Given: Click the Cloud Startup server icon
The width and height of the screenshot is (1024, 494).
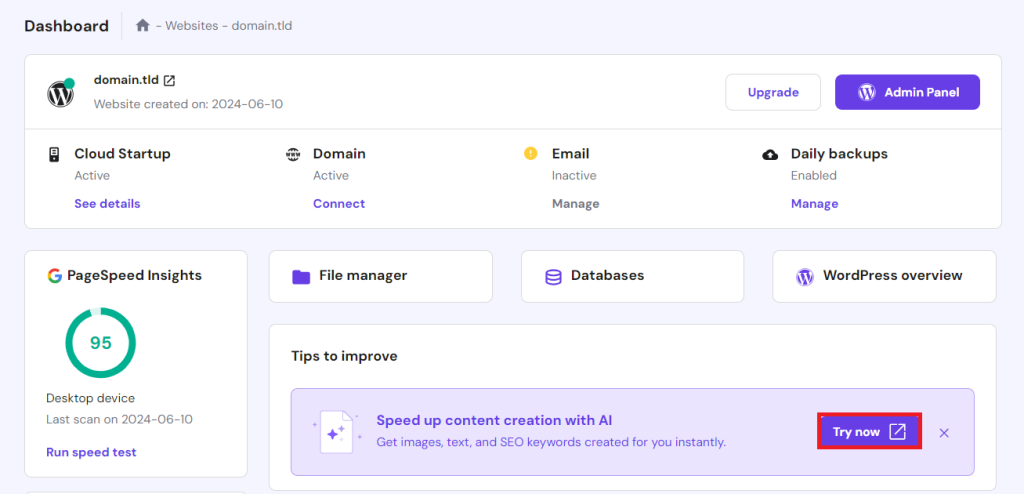Looking at the screenshot, I should point(54,154).
